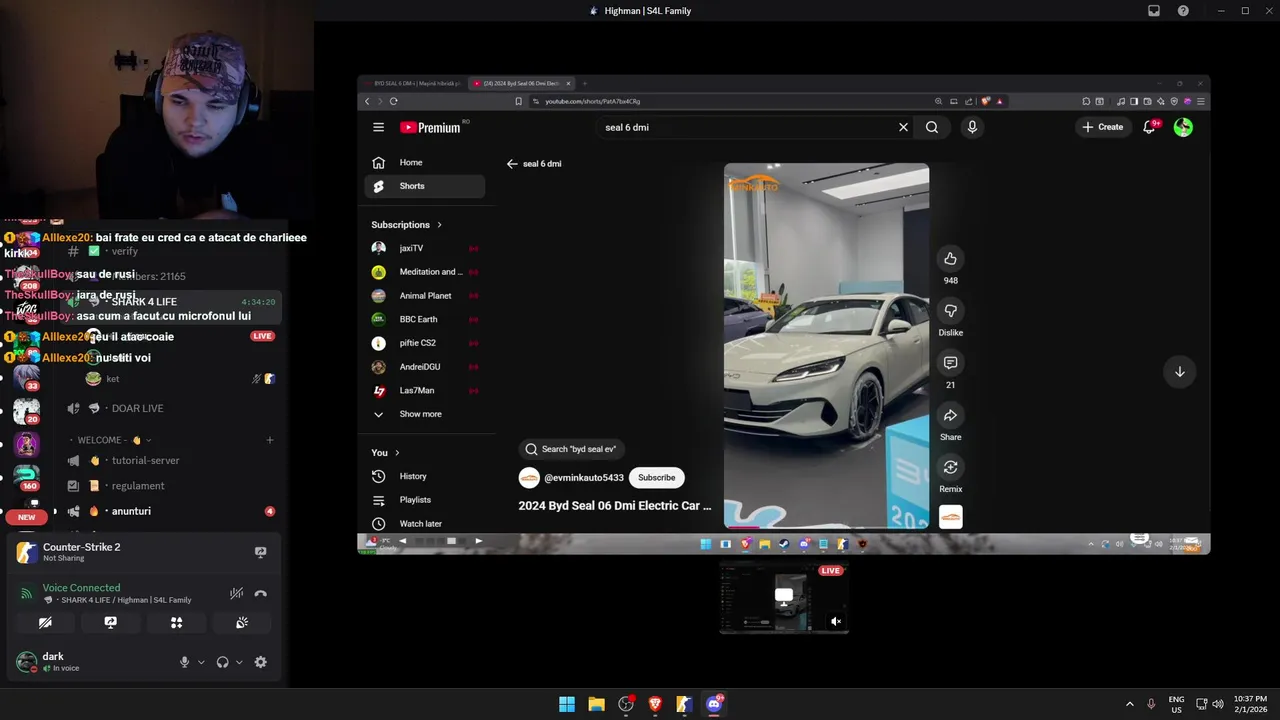Open the streamed browser's main menu
Viewport: 1280px width, 720px height.
click(x=1201, y=101)
